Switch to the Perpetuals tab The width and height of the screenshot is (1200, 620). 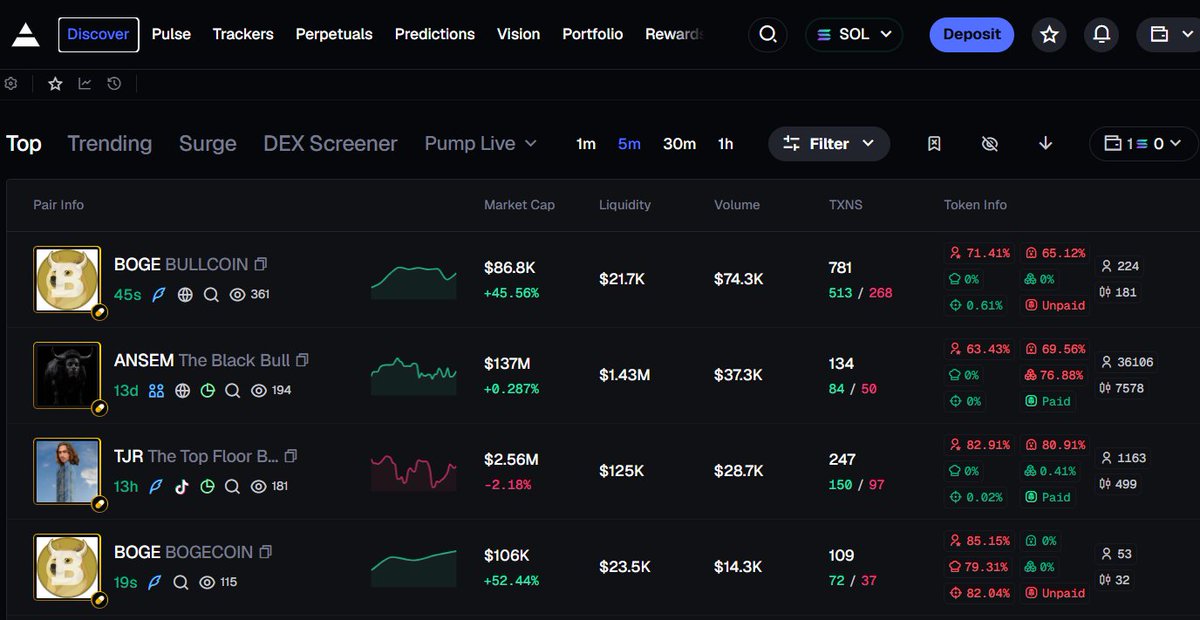click(x=334, y=34)
